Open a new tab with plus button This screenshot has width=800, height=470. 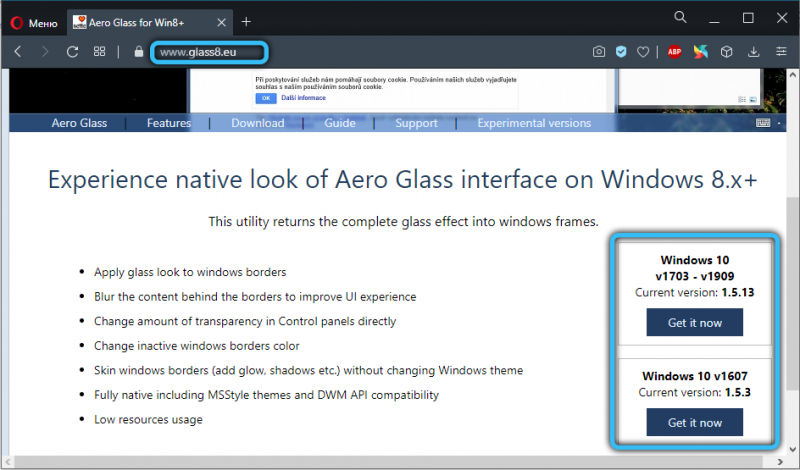(x=246, y=22)
